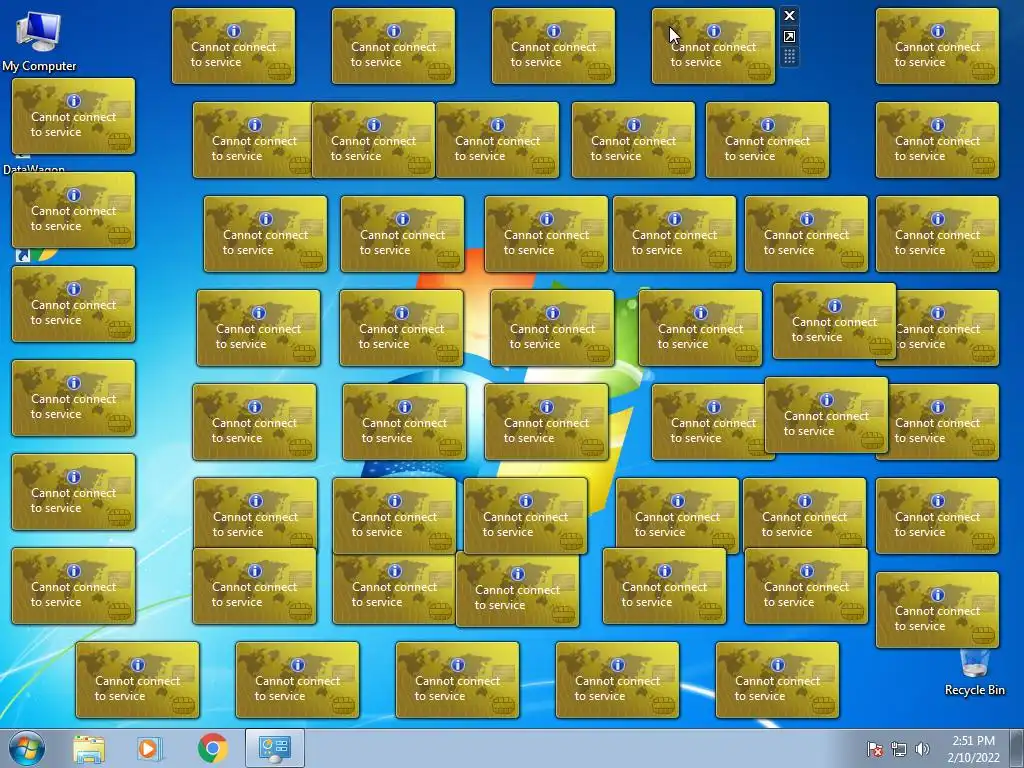Open Windows Explorer from the taskbar
The width and height of the screenshot is (1024, 768).
click(89, 749)
